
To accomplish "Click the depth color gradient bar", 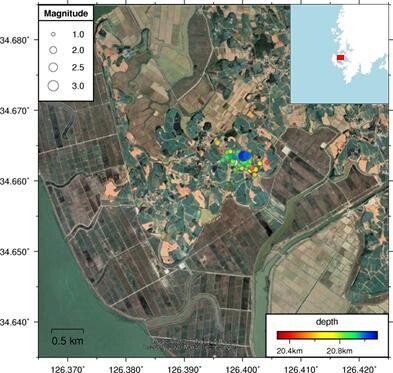I will [327, 335].
